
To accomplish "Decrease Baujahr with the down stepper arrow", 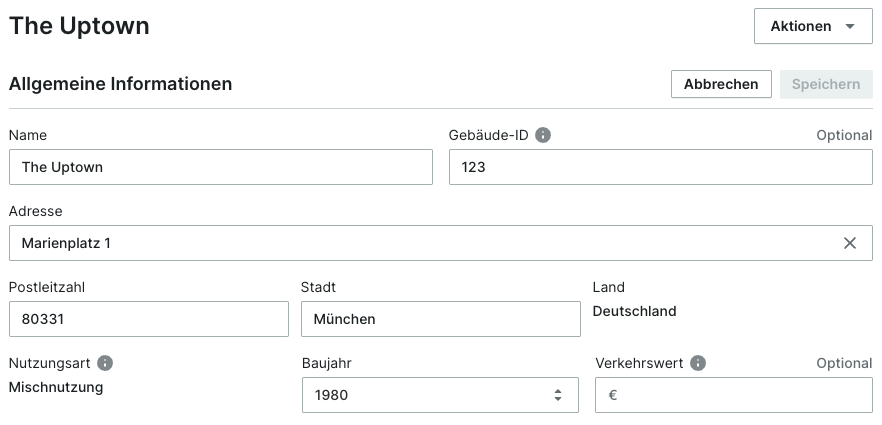I will [557, 399].
